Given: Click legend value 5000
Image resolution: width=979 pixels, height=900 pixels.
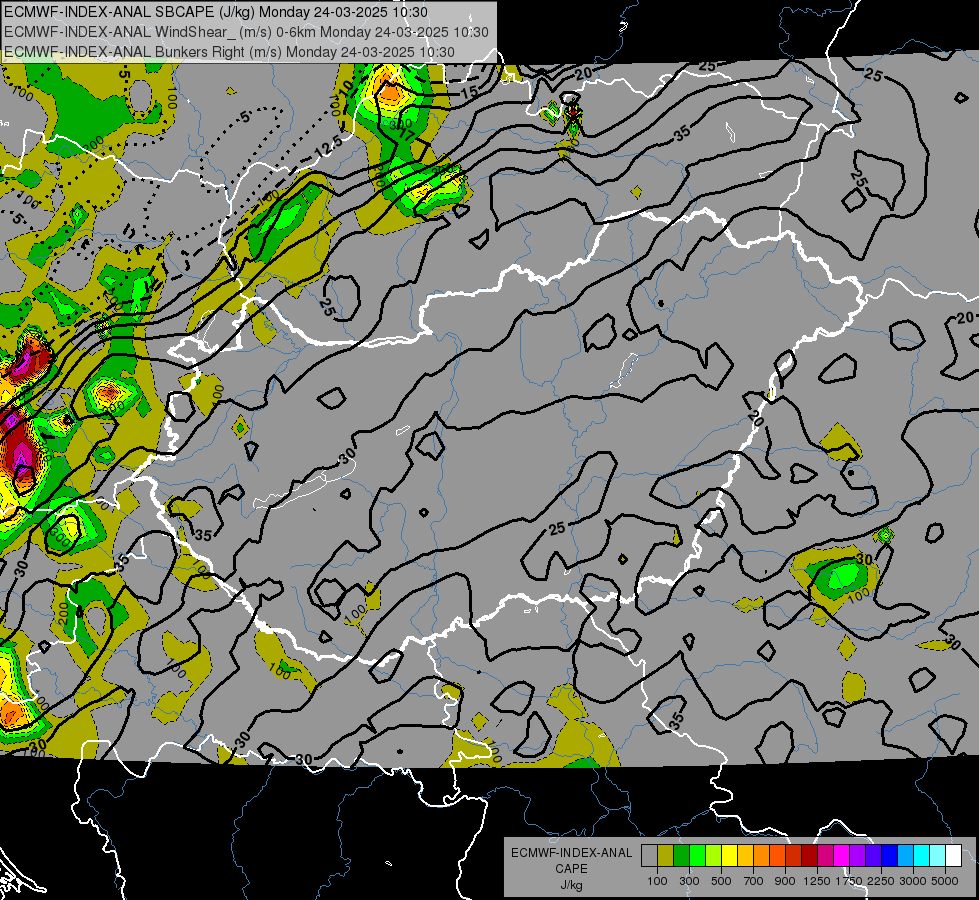Looking at the screenshot, I should (x=945, y=881).
